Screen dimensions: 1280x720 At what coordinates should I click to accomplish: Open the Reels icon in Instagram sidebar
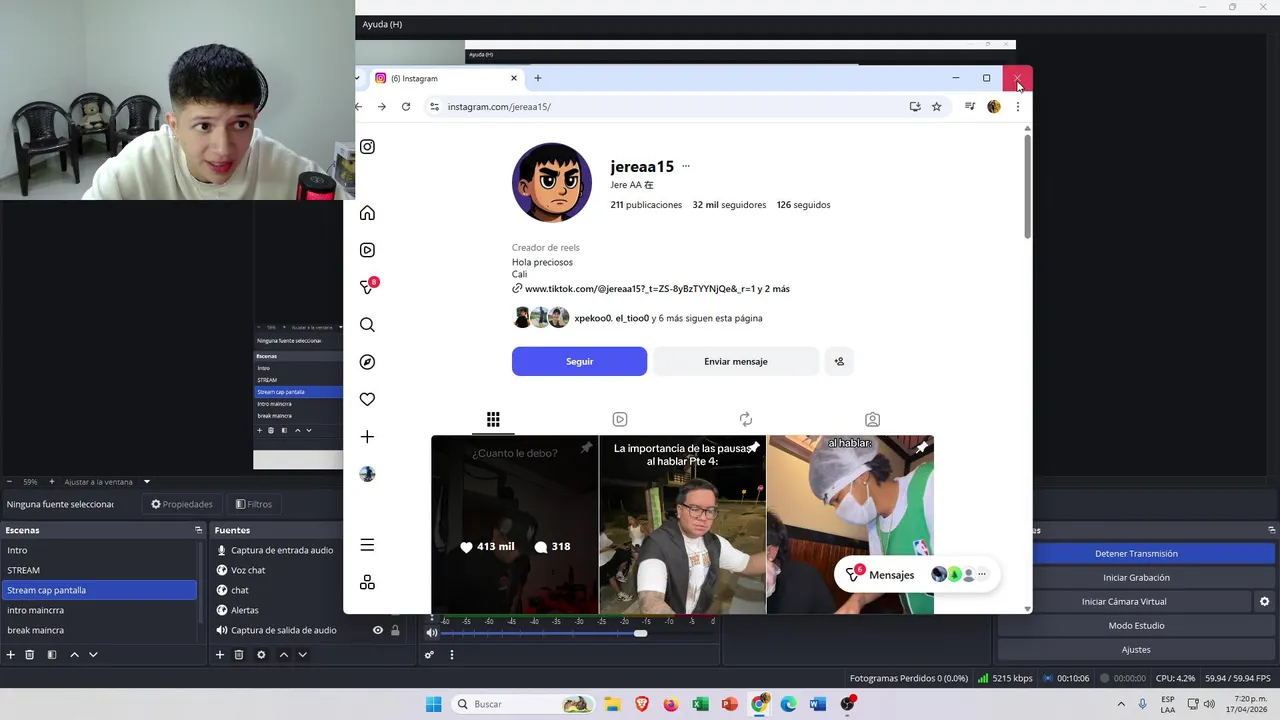(367, 250)
